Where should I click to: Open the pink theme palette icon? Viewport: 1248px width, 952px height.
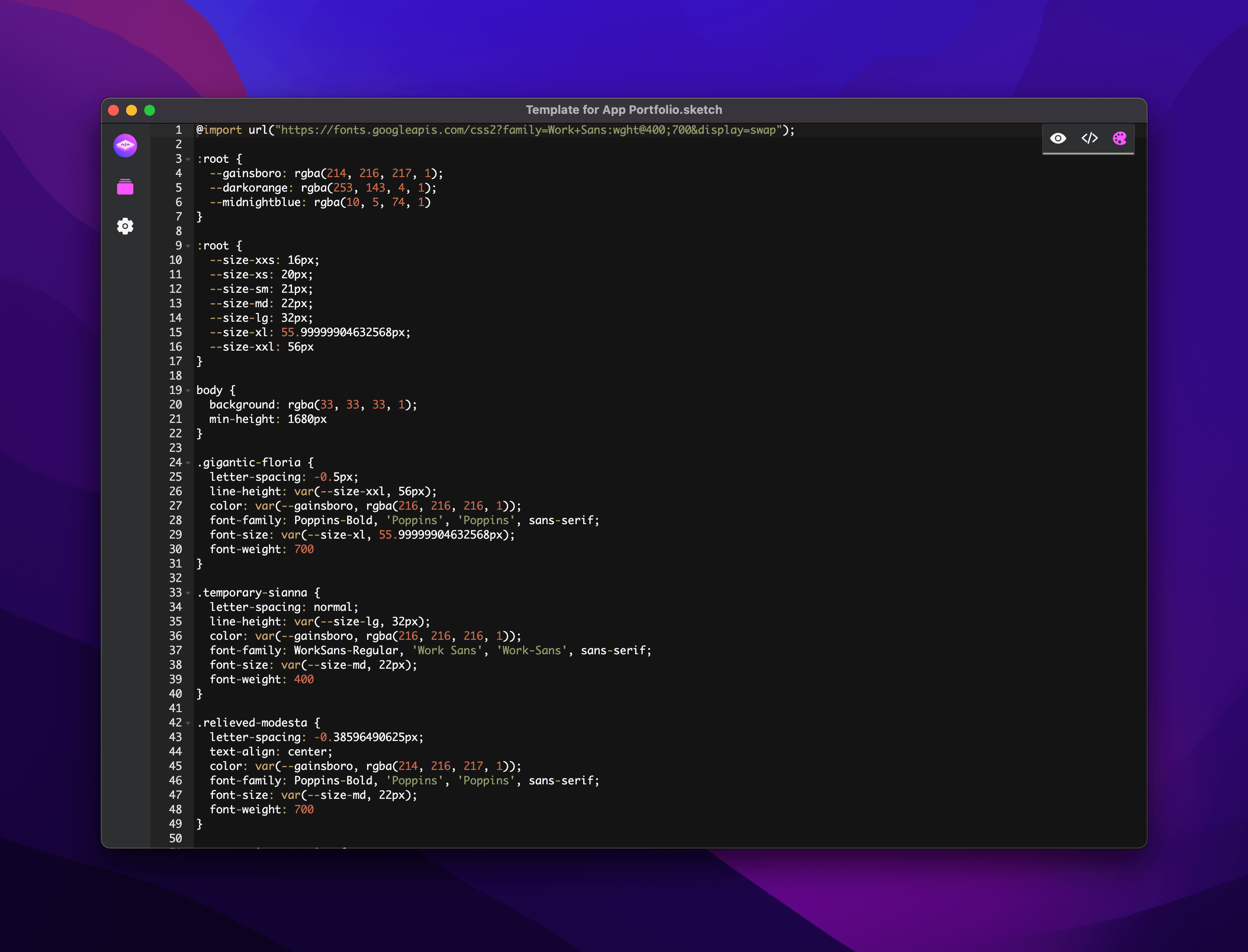click(1119, 138)
